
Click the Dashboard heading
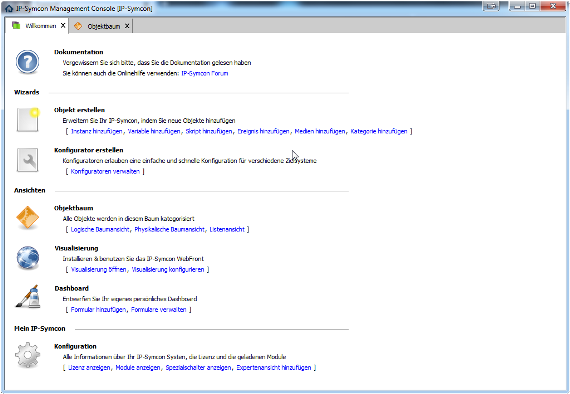[x=72, y=288]
